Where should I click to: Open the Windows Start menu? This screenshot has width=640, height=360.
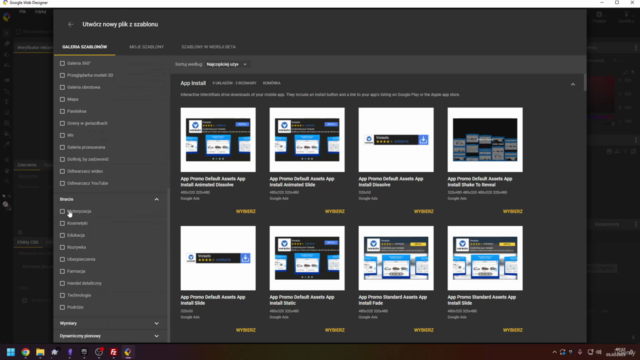tap(11, 352)
